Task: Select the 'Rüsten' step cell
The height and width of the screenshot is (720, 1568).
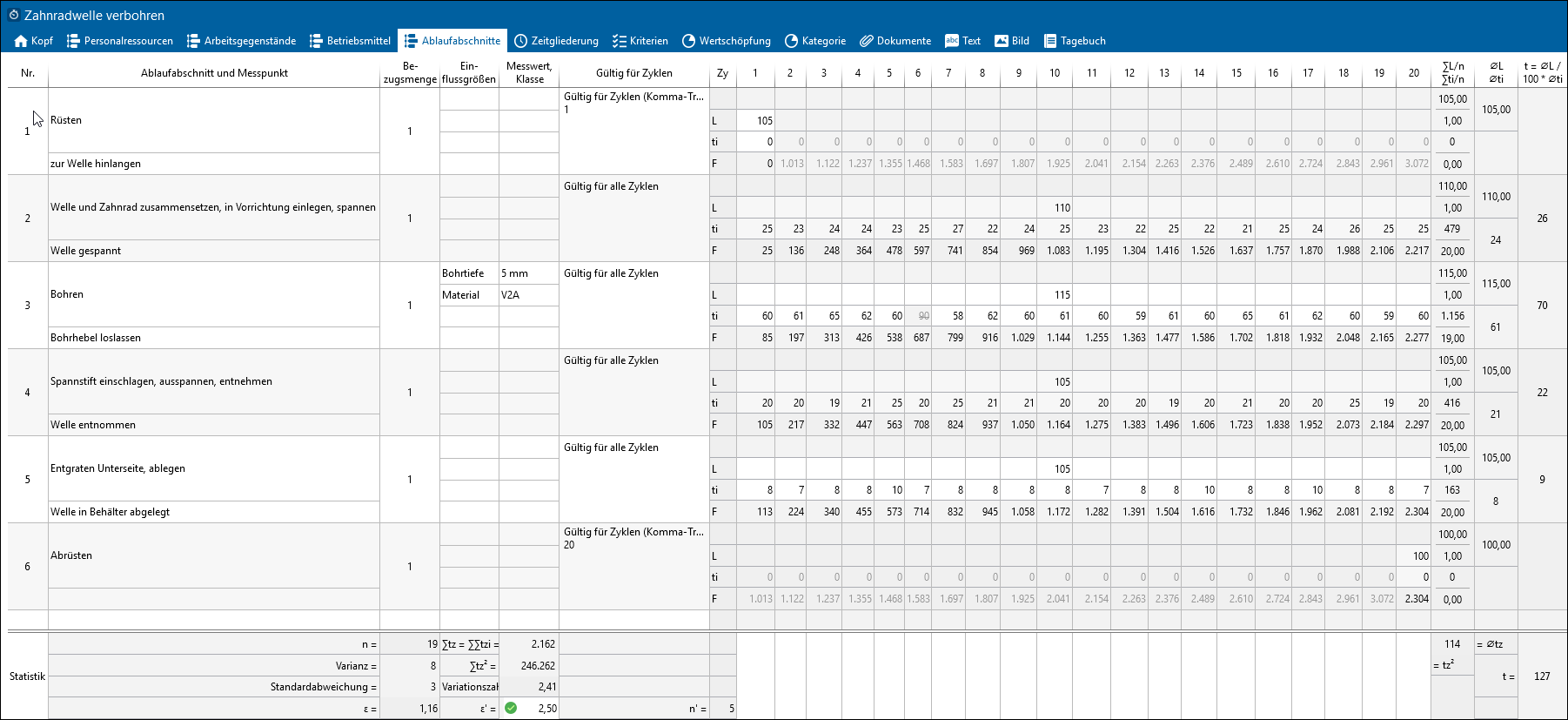Action: pos(214,120)
